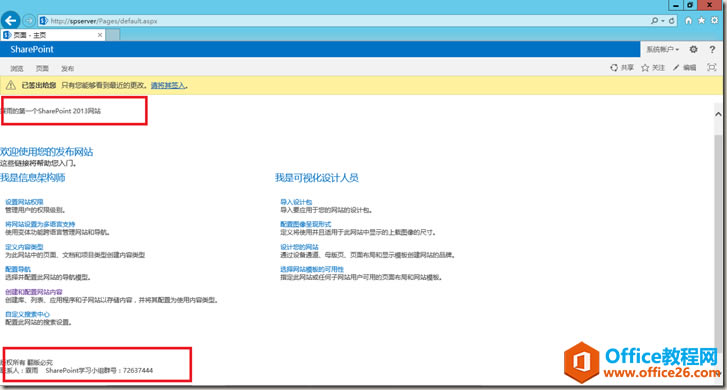Screen dimensions: 727x390
Task: Click the page scrollbar up arrow
Action: (x=718, y=114)
